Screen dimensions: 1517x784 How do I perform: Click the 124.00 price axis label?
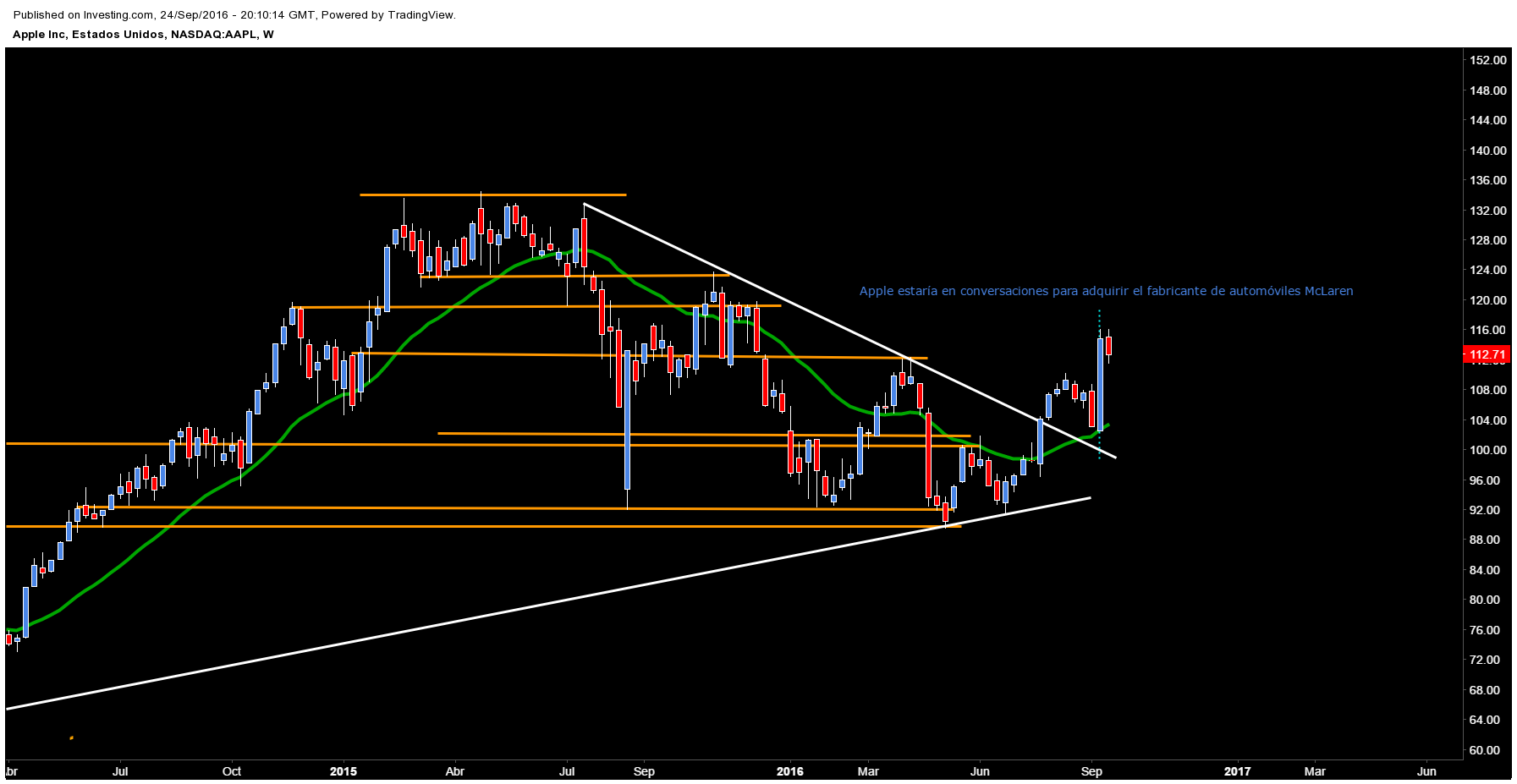point(1487,270)
